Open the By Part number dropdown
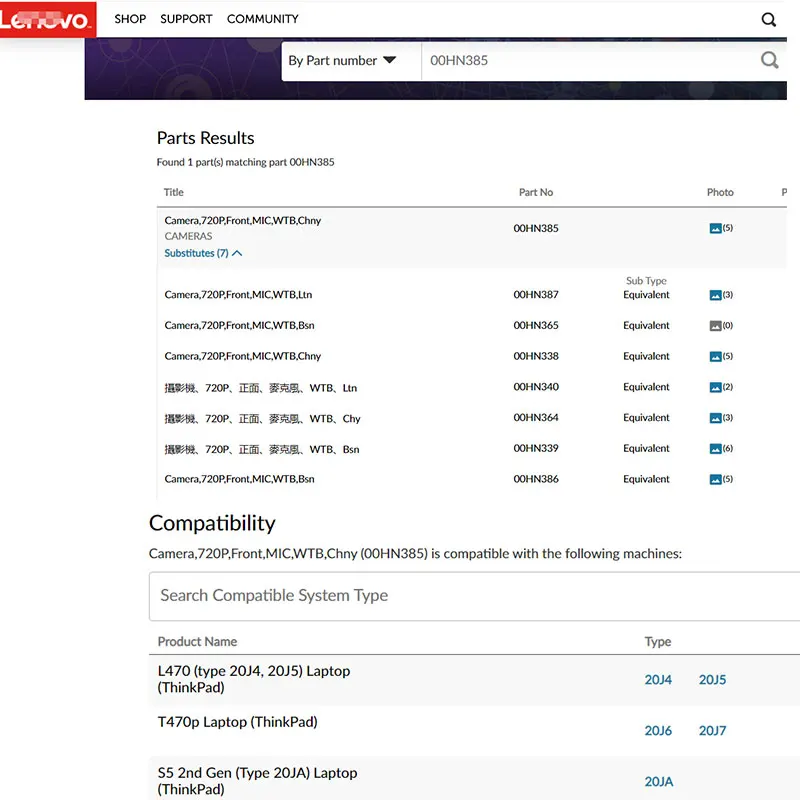The image size is (800, 800). (x=342, y=60)
